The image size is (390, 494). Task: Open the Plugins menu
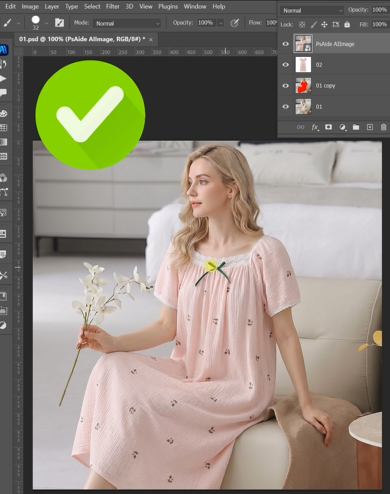pos(168,6)
